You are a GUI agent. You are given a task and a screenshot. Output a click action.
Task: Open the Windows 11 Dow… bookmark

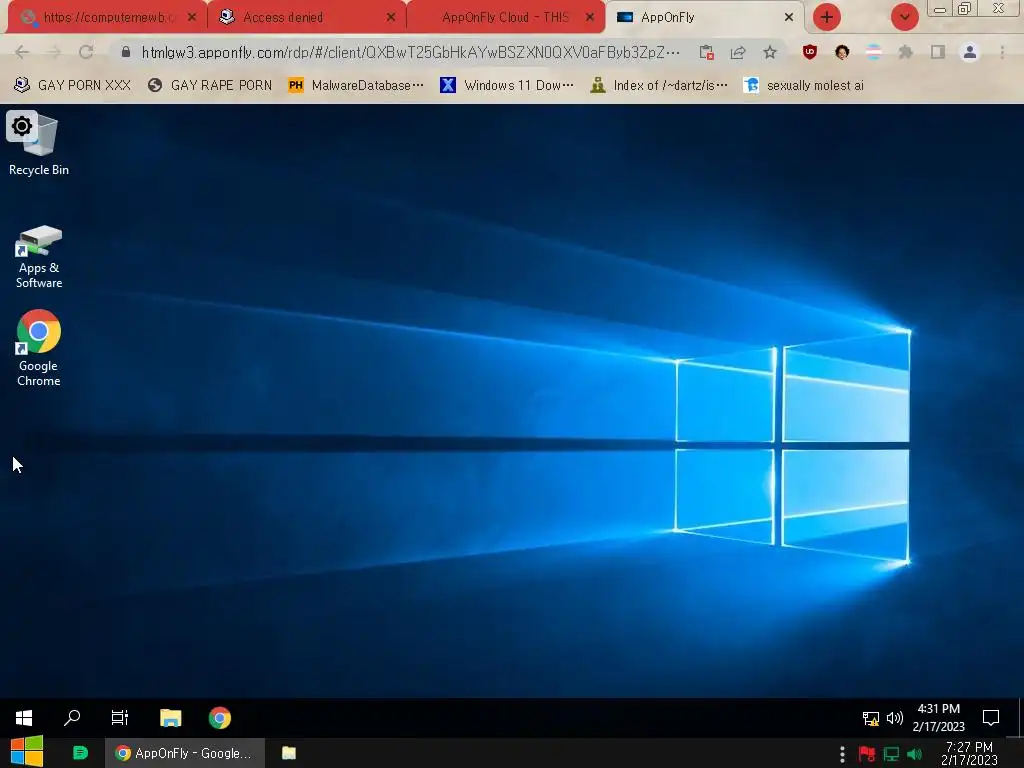pos(507,85)
